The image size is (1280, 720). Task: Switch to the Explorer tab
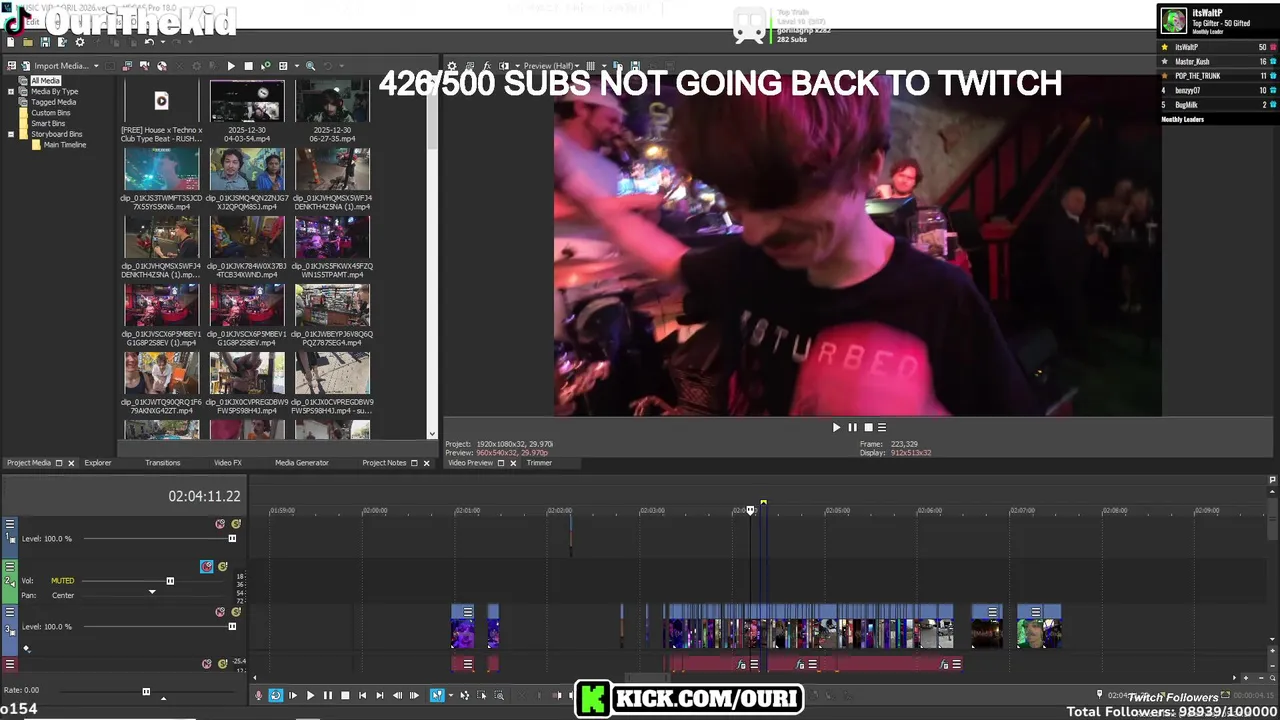[98, 463]
